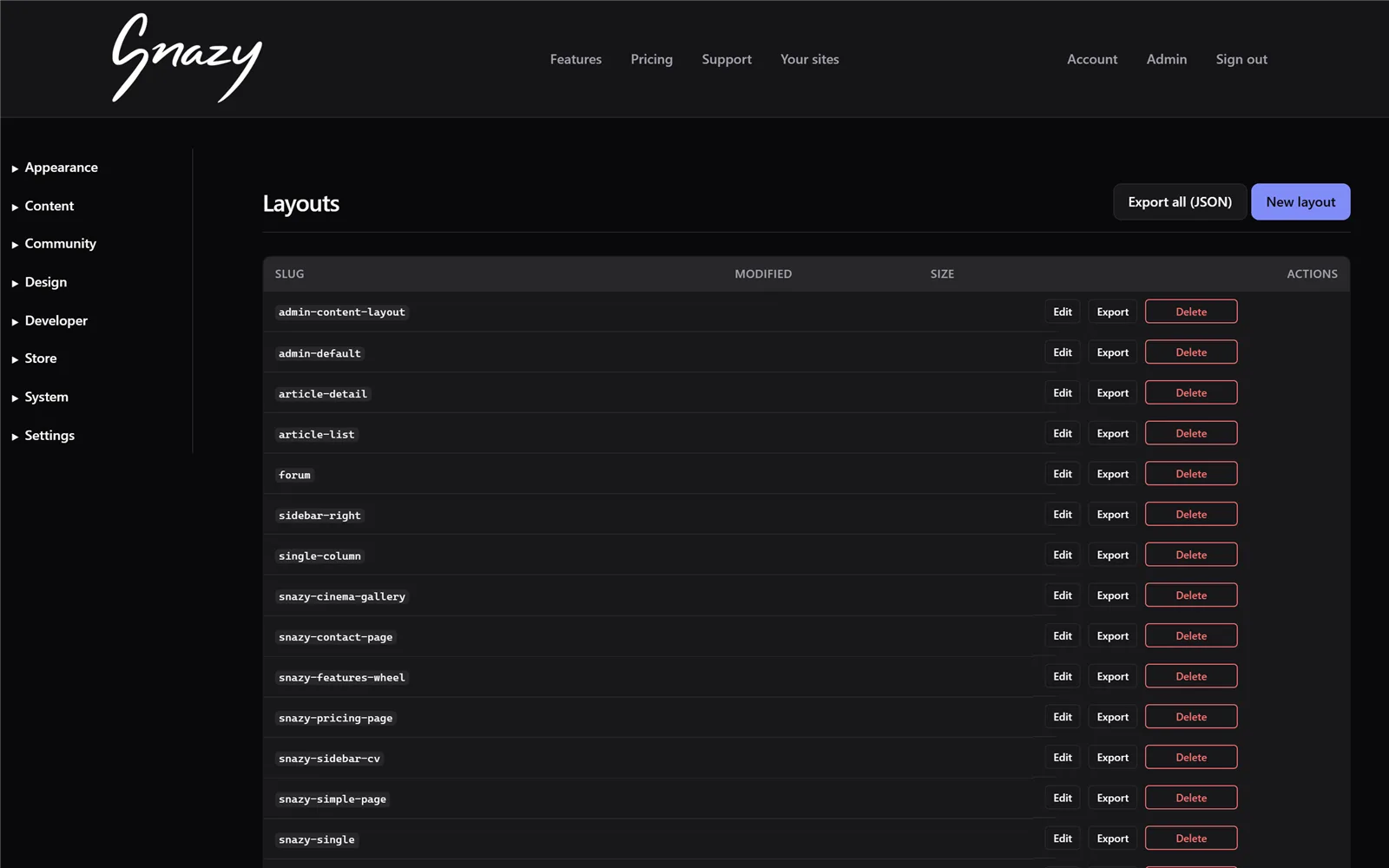Delete the article-detail layout
This screenshot has width=1389, height=868.
[1191, 392]
